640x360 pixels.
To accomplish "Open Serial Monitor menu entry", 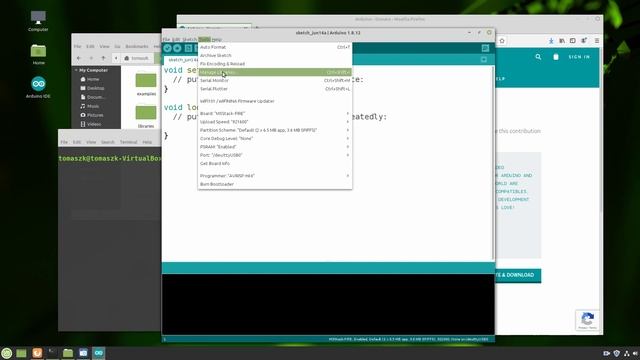I will coord(275,80).
